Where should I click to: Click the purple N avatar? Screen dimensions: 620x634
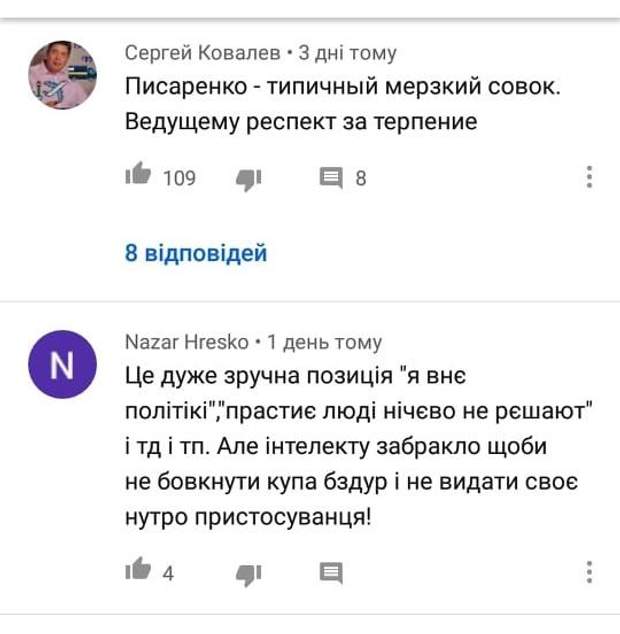pos(62,364)
